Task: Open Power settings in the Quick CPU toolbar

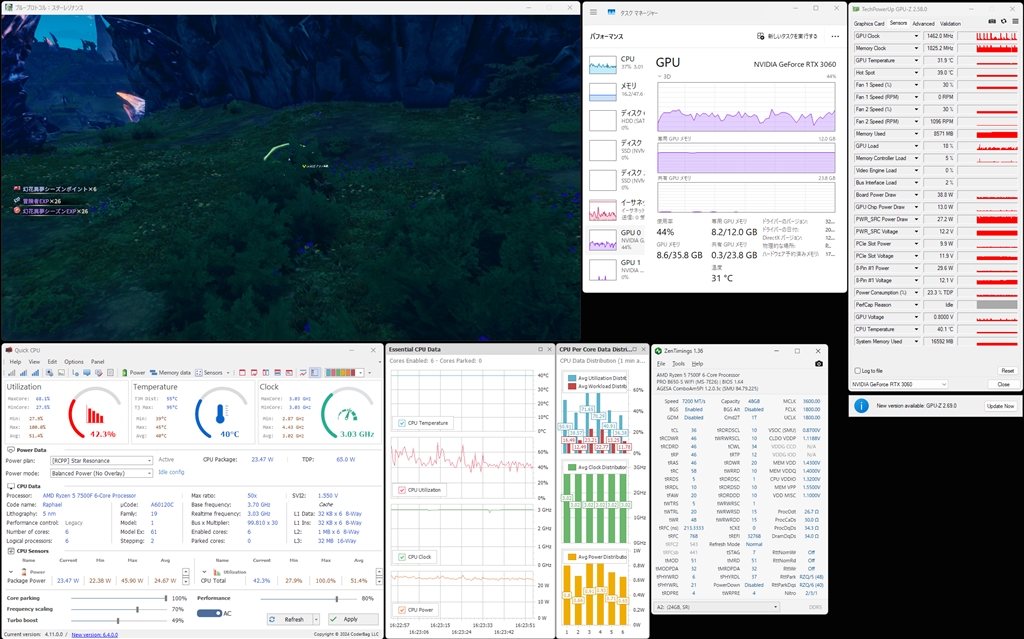Action: [133, 372]
